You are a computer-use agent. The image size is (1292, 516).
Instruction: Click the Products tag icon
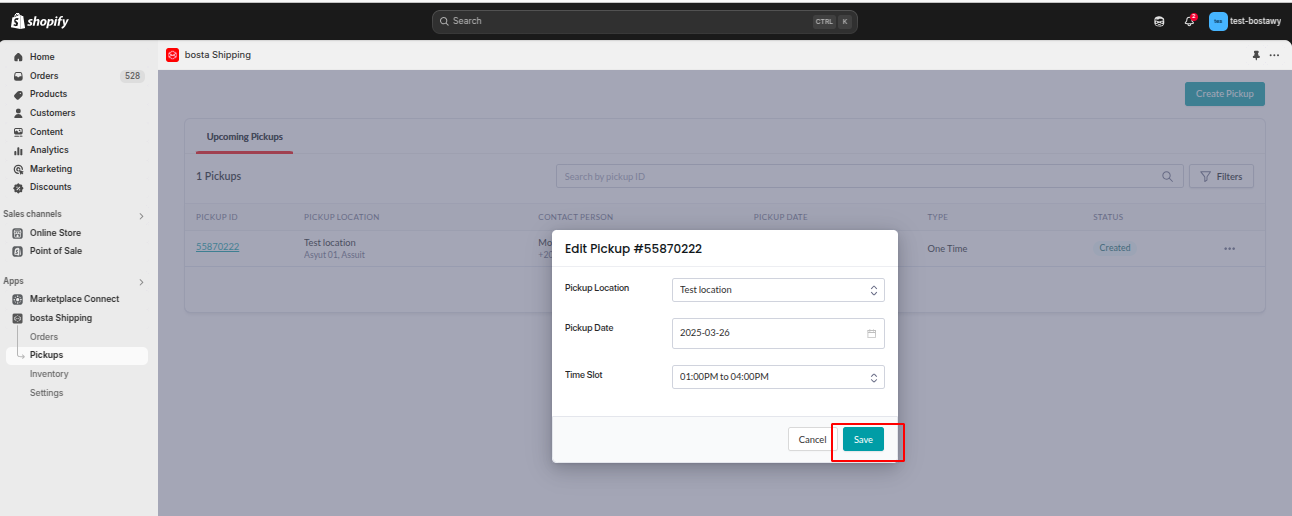18,94
